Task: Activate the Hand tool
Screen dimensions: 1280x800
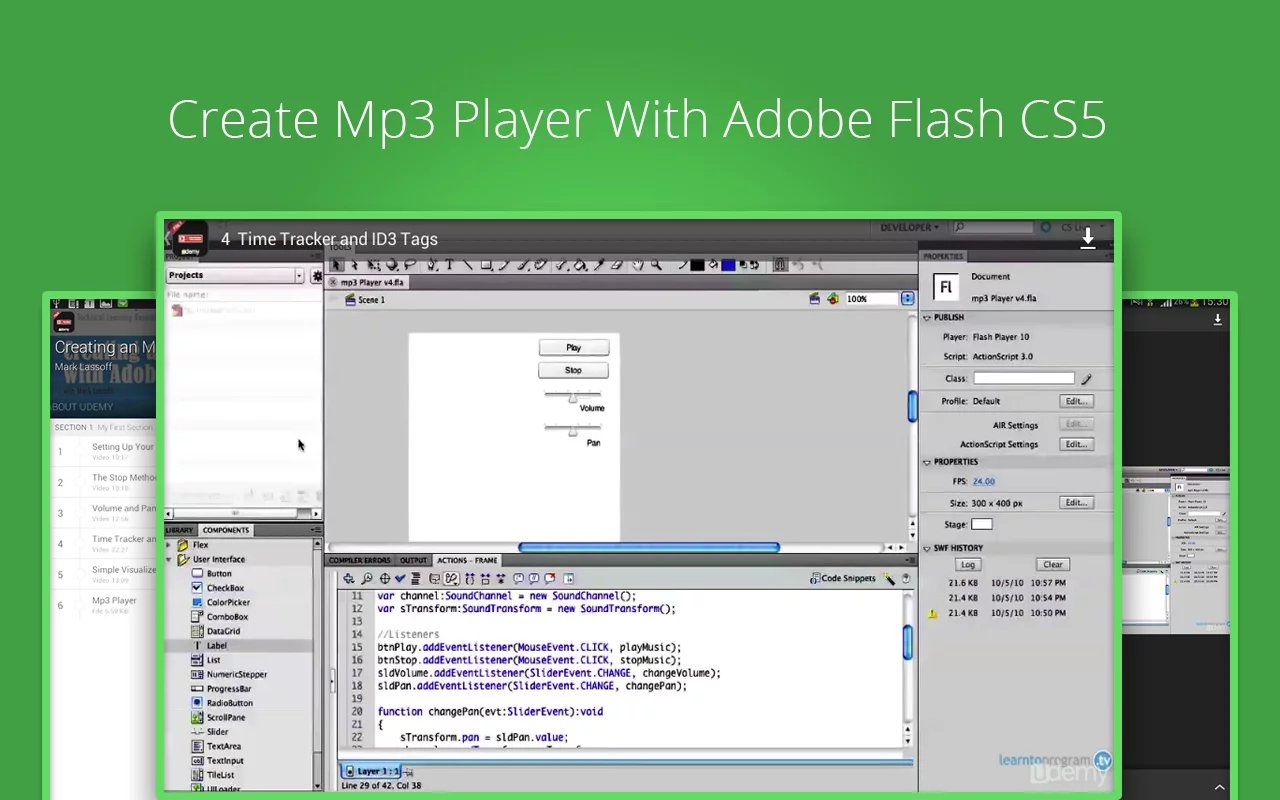Action: [x=638, y=265]
